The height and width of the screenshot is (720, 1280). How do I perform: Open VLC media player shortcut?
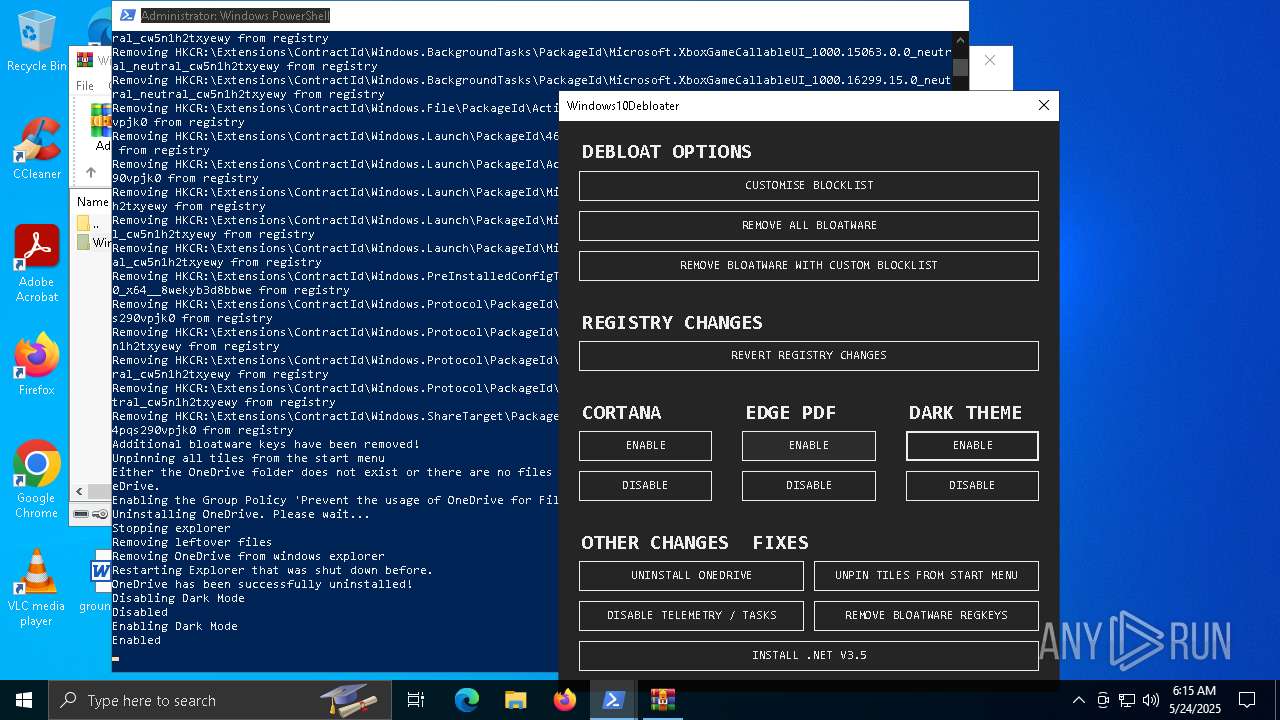point(36,588)
